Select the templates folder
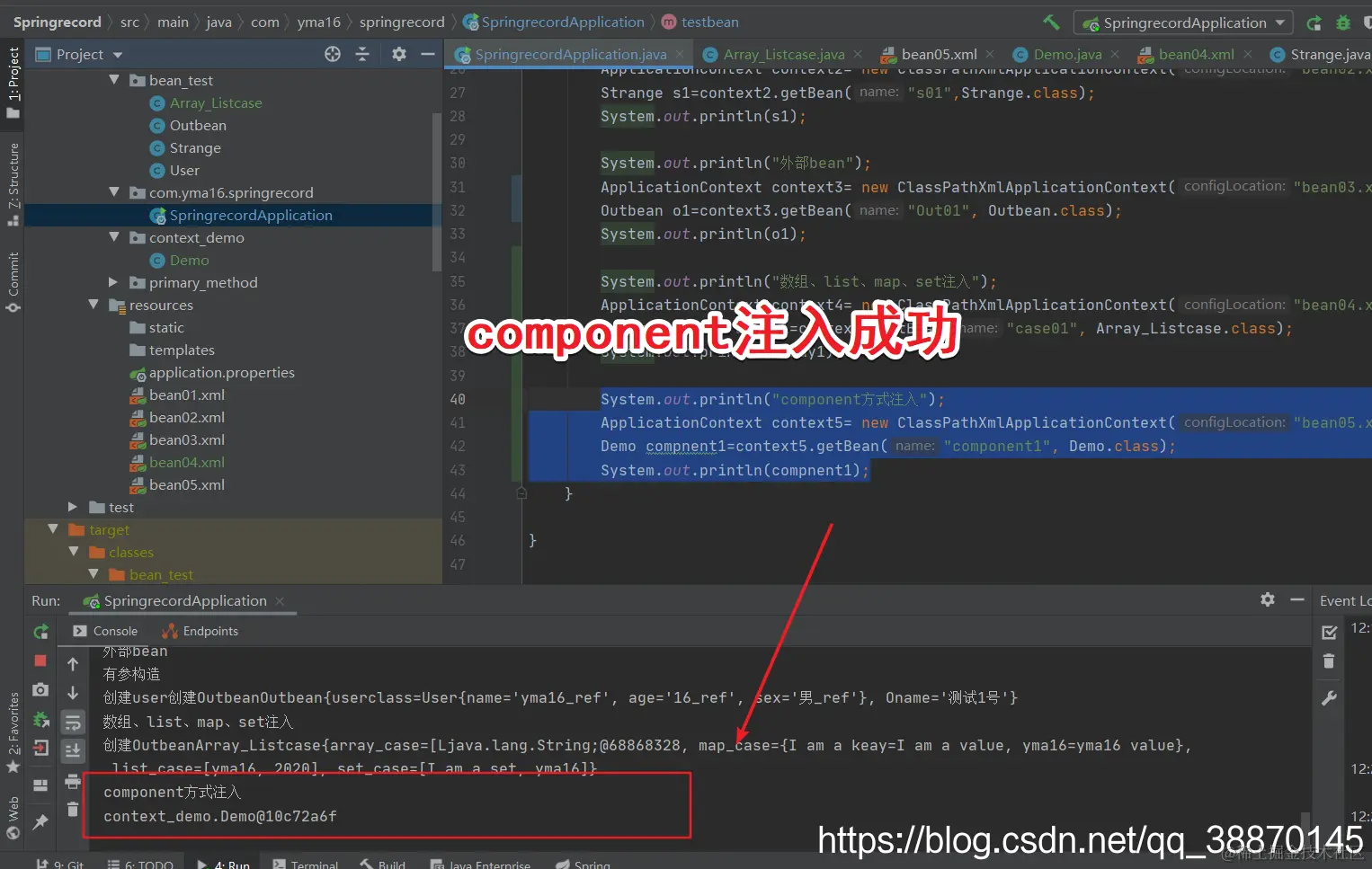This screenshot has width=1372, height=869. pos(182,350)
